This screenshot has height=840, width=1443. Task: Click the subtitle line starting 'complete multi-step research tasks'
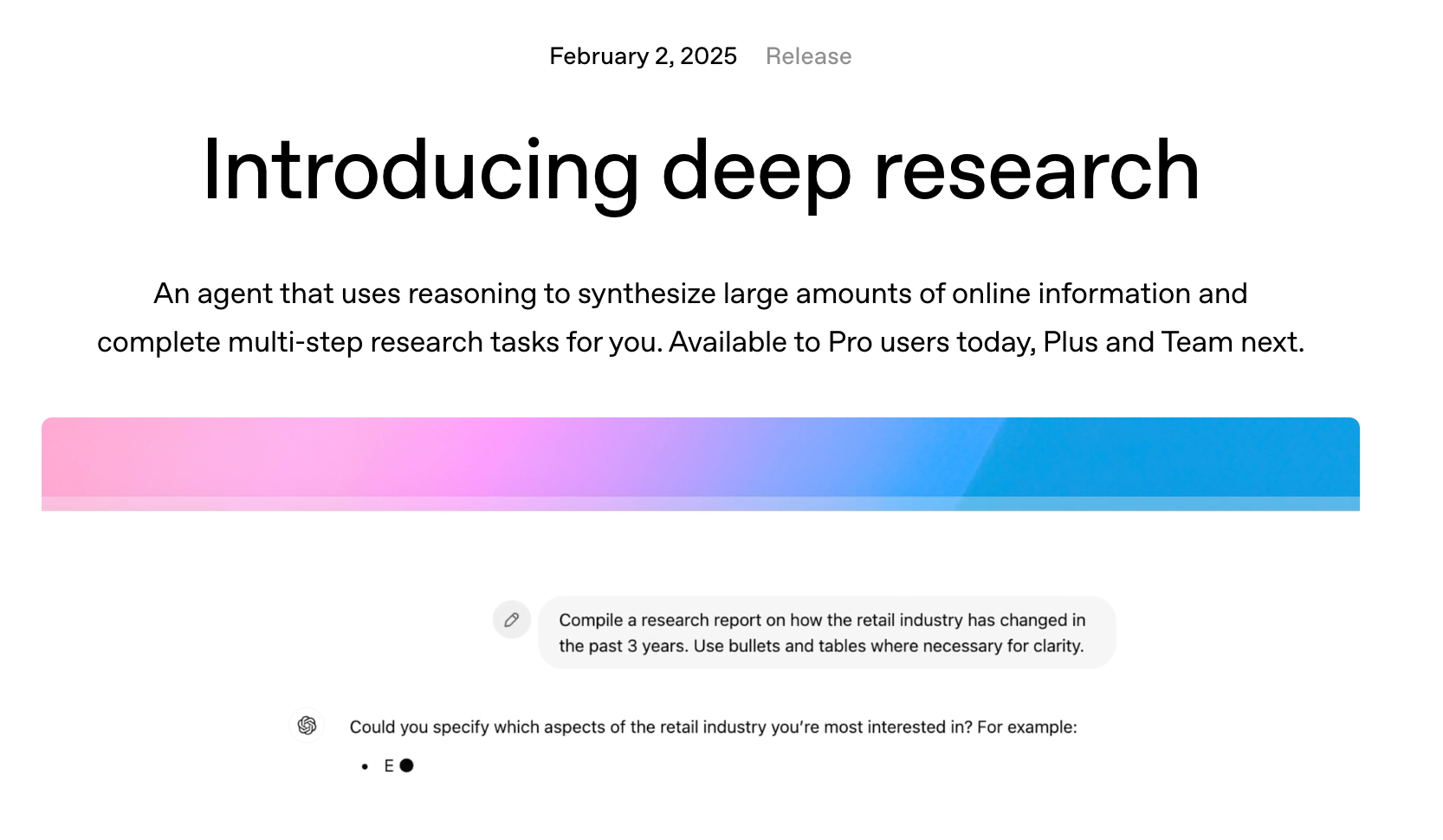pos(700,342)
